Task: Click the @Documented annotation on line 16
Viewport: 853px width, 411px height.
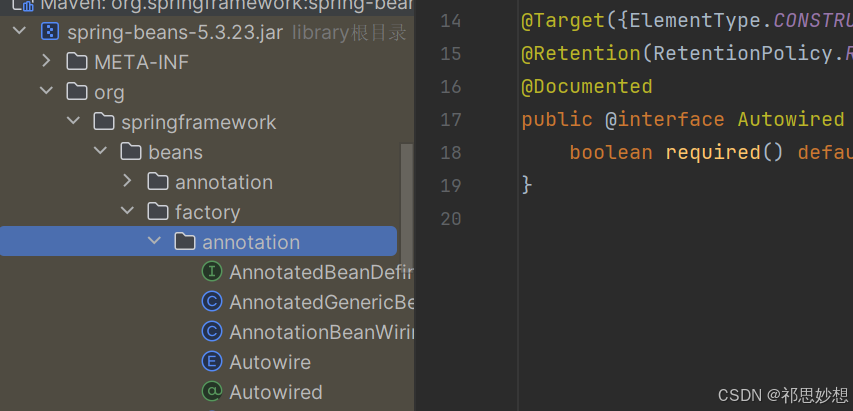Action: pyautogui.click(x=587, y=86)
